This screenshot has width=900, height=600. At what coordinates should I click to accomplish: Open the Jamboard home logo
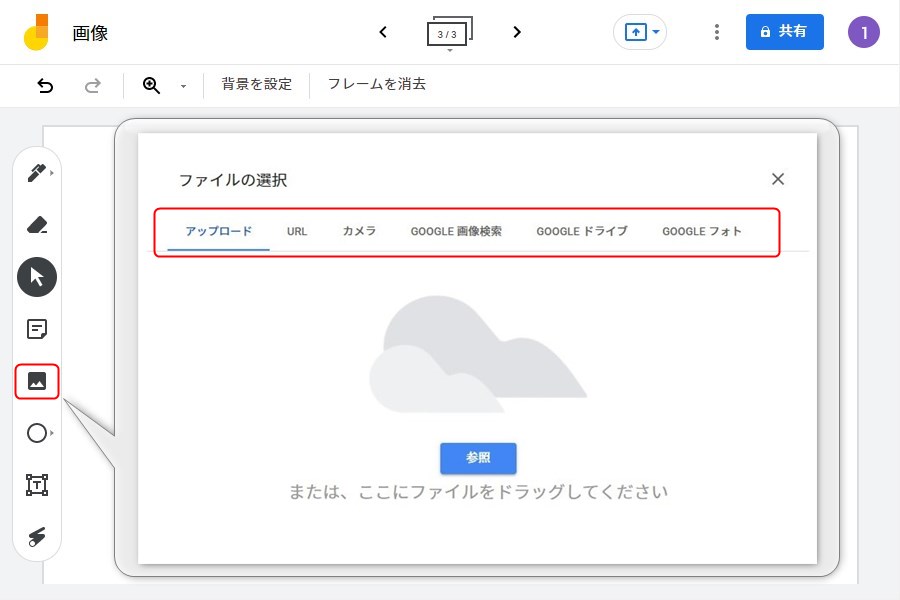36,32
